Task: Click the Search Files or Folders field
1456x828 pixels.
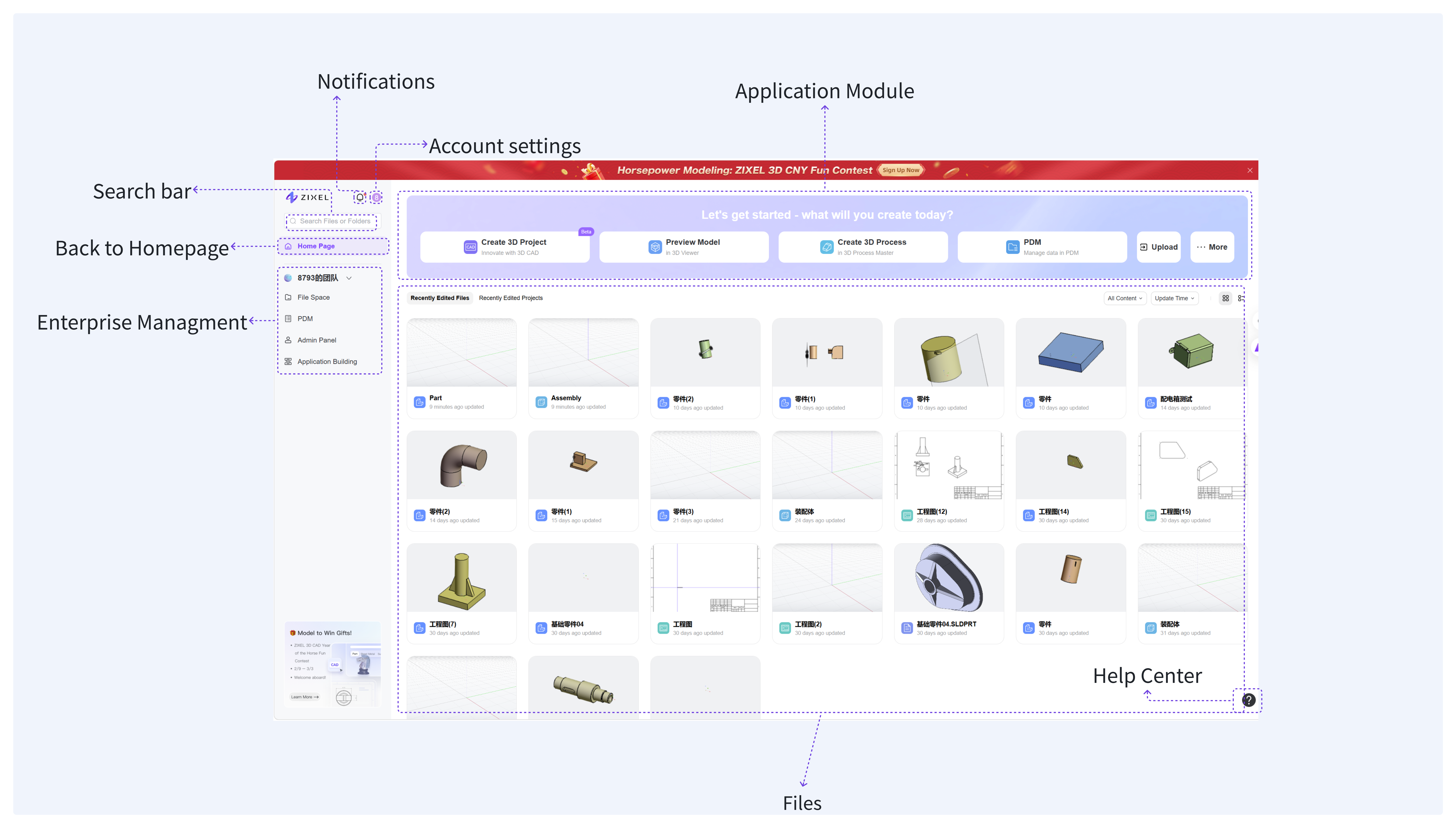Action: pos(333,221)
